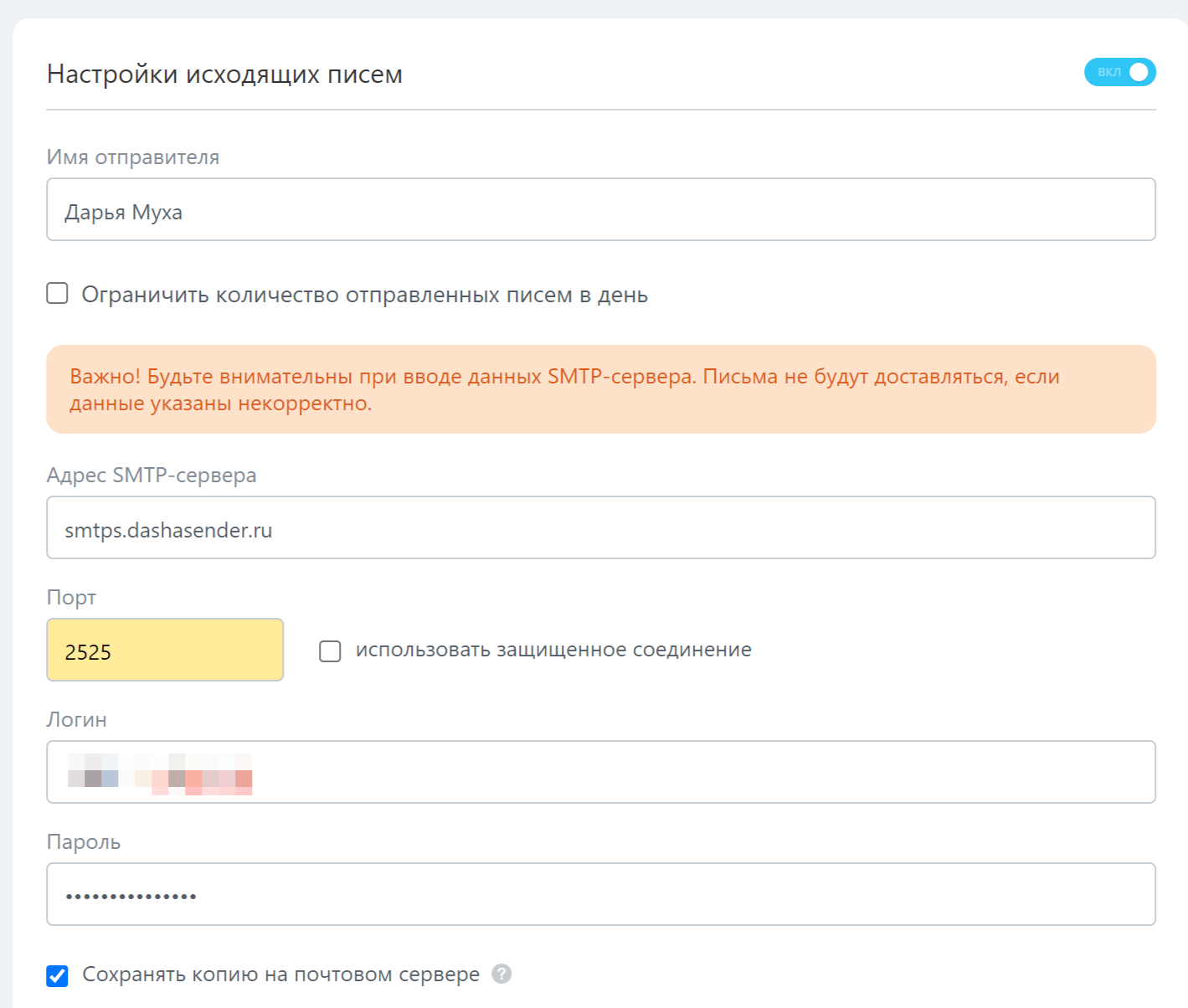Click text Ограничить количество отправленных писем в день
This screenshot has width=1188, height=1008.
(x=364, y=295)
